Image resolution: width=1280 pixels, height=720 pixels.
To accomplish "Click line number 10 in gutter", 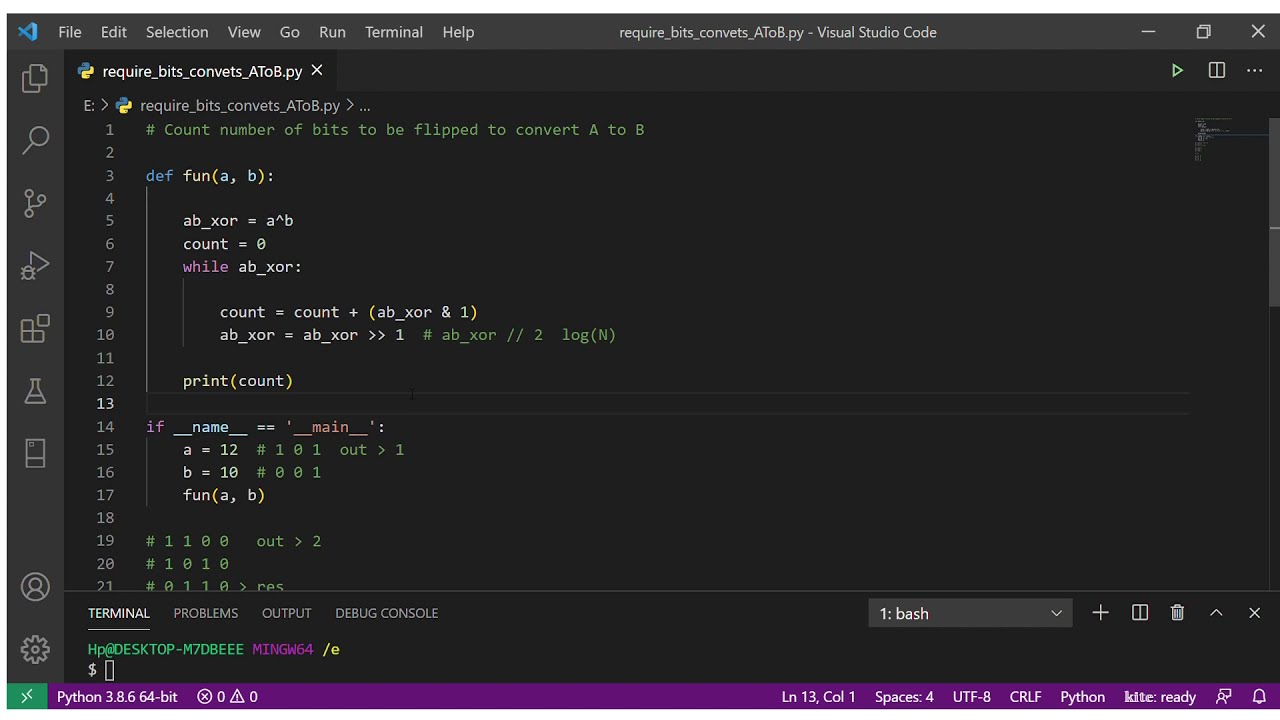I will (105, 335).
